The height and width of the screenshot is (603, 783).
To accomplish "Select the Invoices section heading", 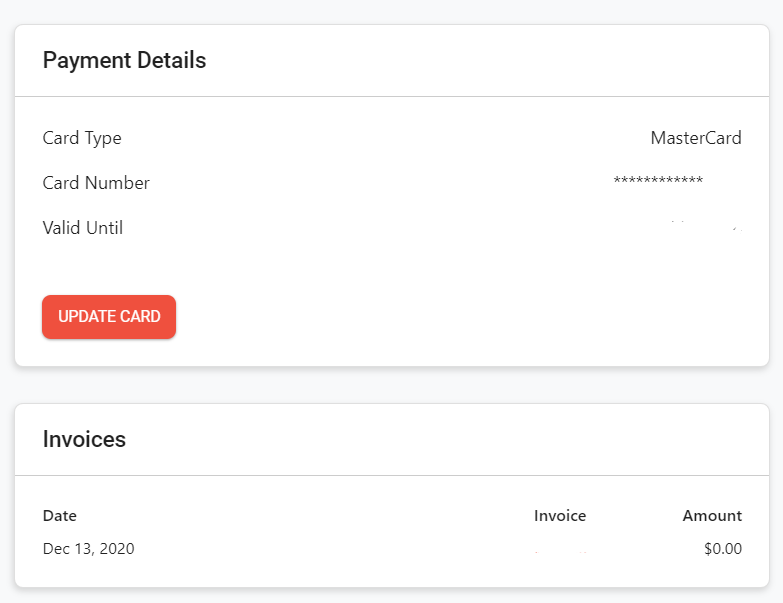I will point(84,439).
